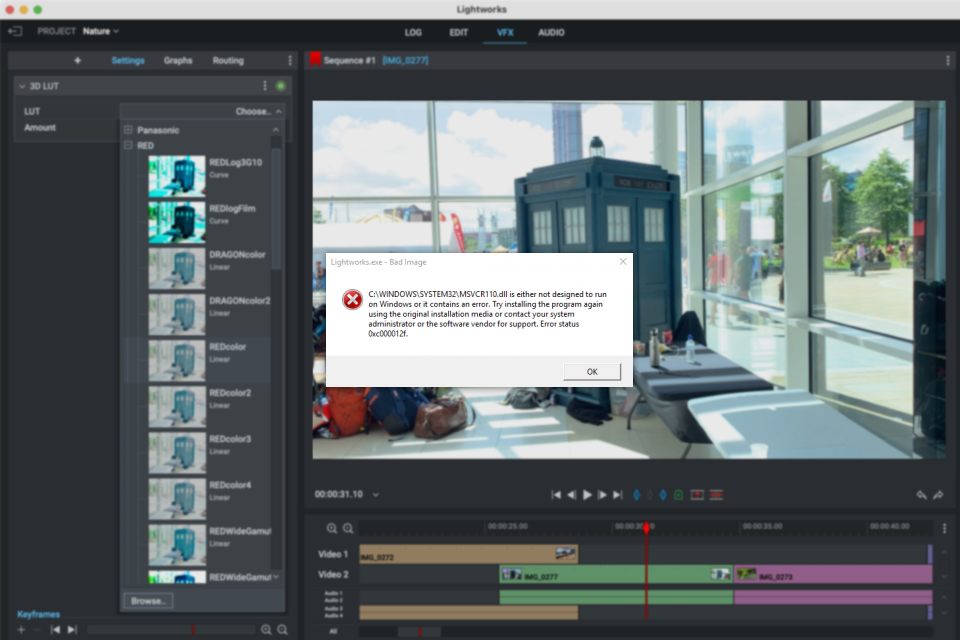Expand the Panasonic LUT folder
This screenshot has height=640, width=960.
(128, 130)
